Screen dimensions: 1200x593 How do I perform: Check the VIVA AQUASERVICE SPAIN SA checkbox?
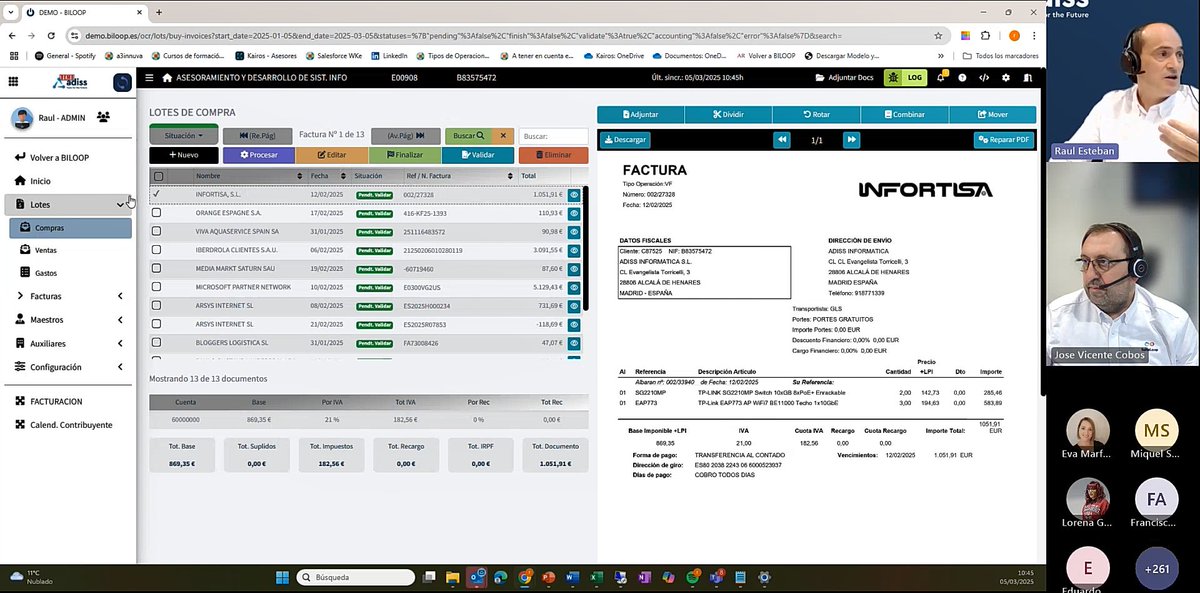click(157, 231)
